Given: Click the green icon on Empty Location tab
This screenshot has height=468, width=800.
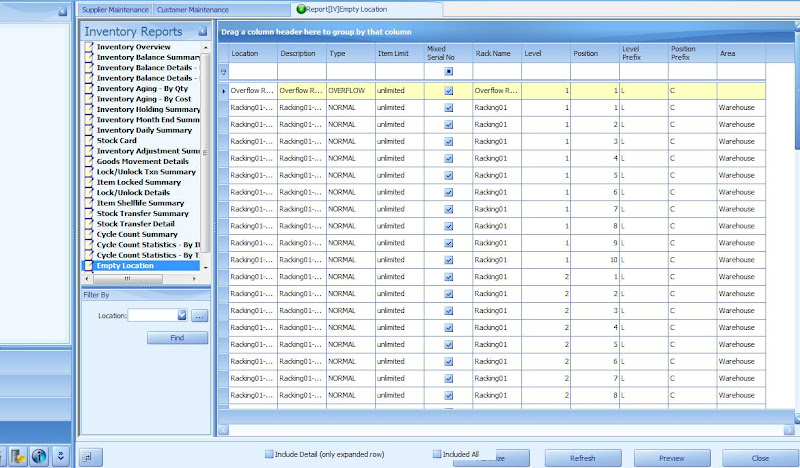Looking at the screenshot, I should [x=300, y=8].
